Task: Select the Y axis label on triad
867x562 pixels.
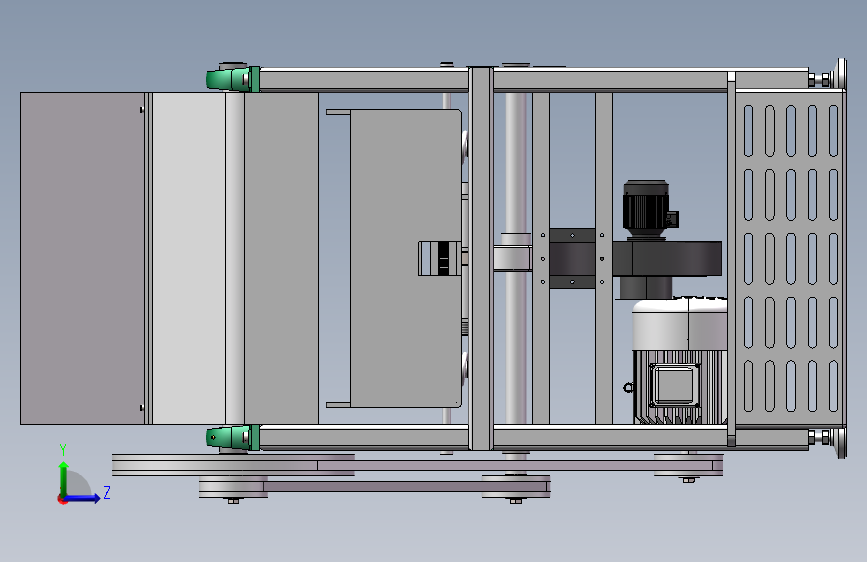Action: pos(63,450)
